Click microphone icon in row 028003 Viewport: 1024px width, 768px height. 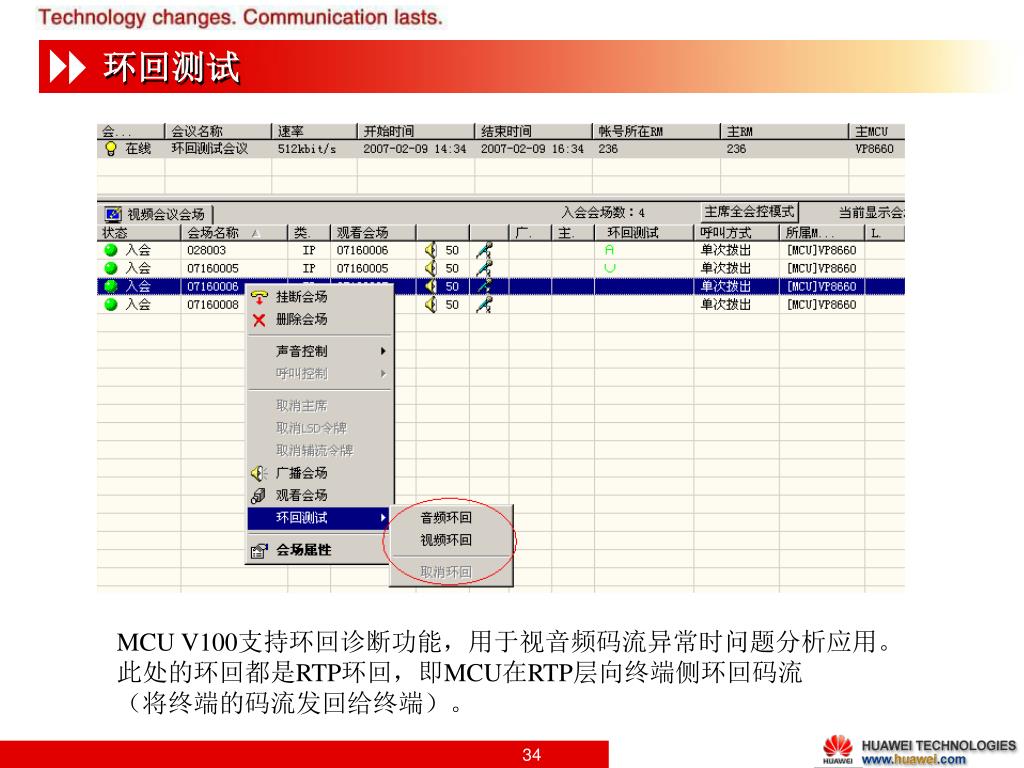484,250
